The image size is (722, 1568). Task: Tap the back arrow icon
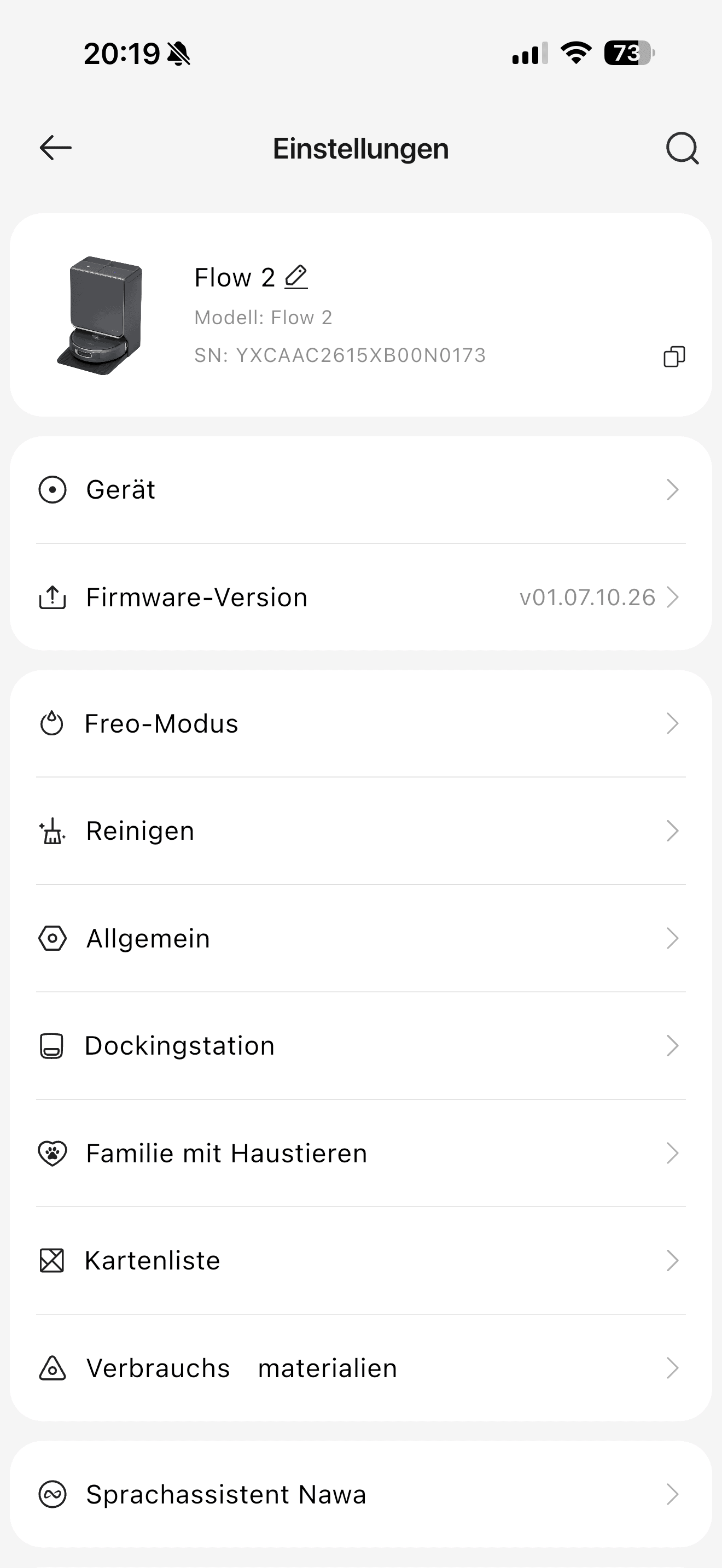pyautogui.click(x=55, y=148)
